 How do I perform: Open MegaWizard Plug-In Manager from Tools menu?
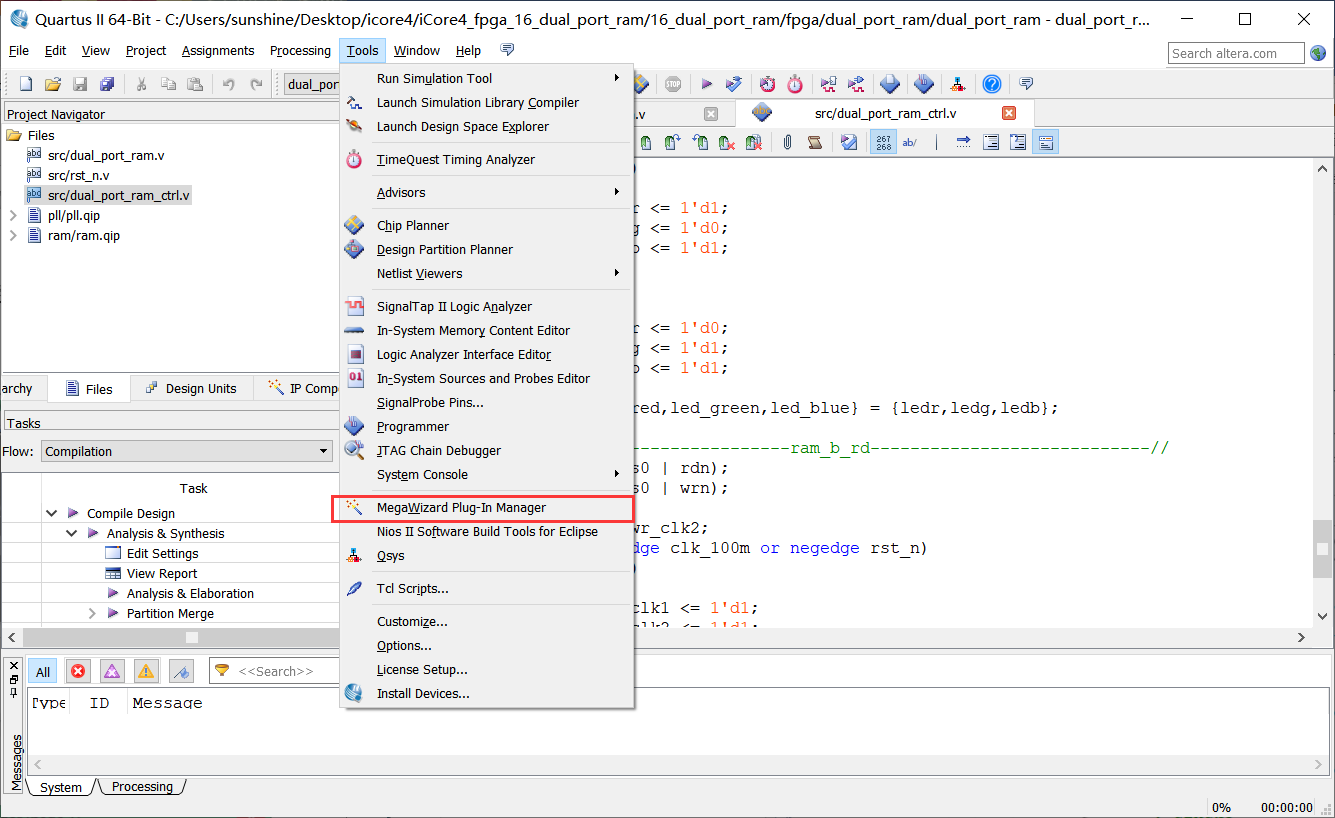tap(461, 508)
